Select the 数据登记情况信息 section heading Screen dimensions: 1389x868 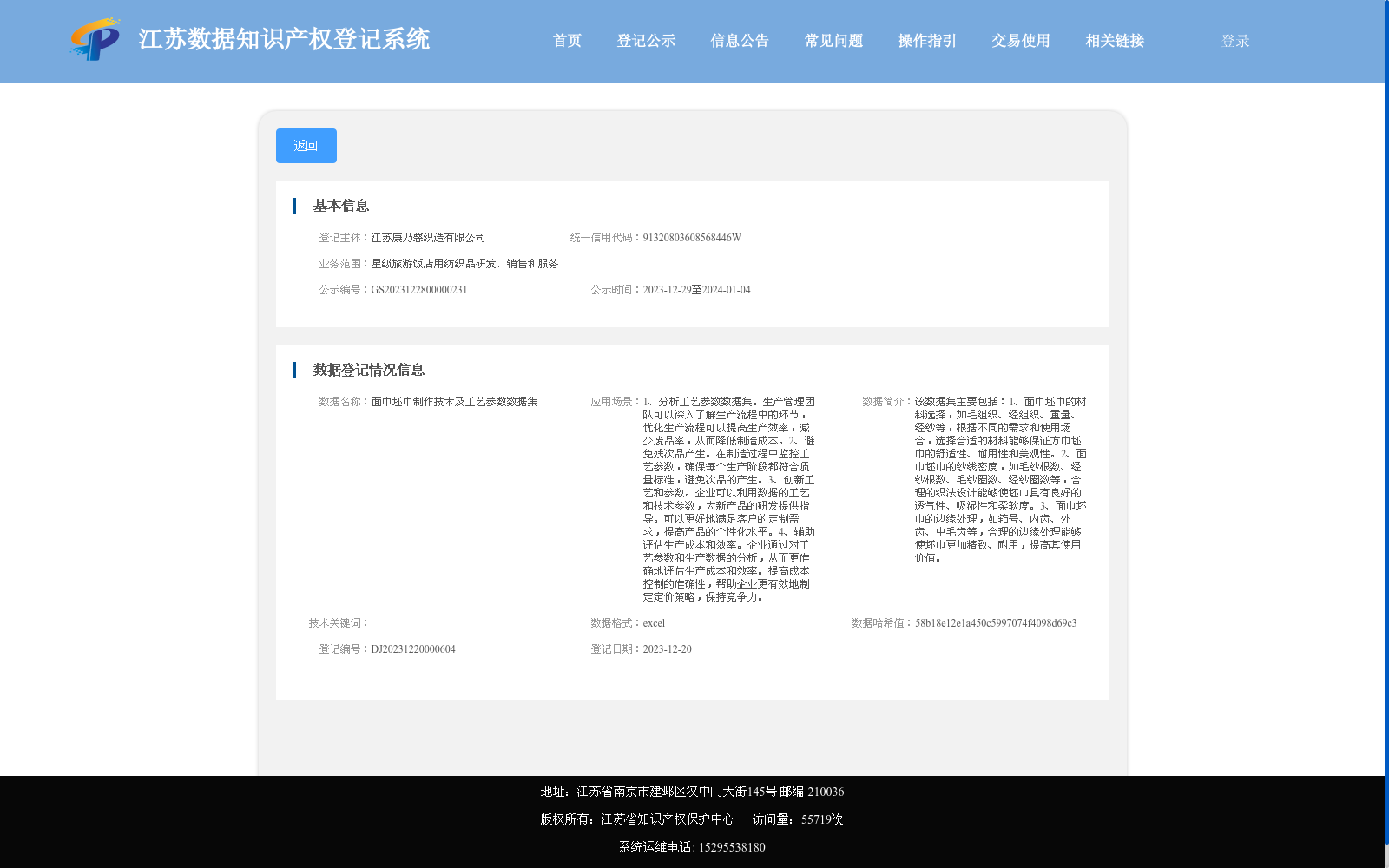click(369, 370)
